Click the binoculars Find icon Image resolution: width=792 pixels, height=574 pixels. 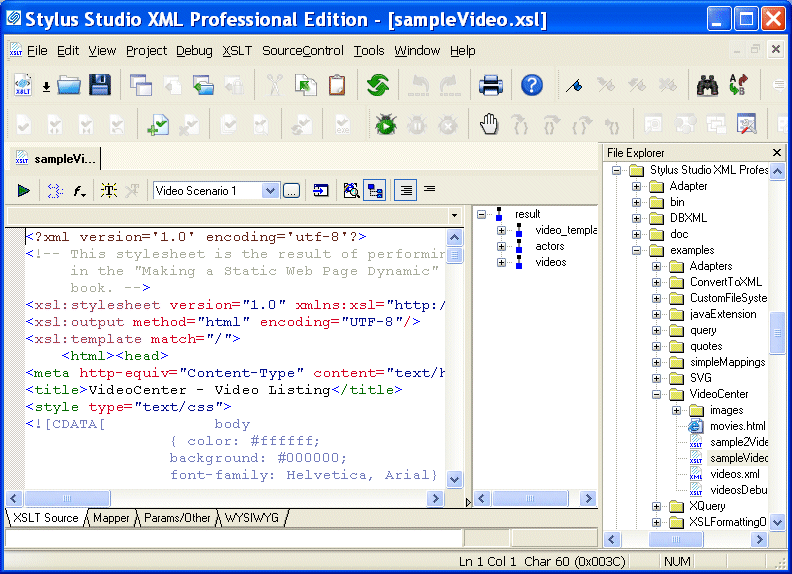tap(708, 85)
